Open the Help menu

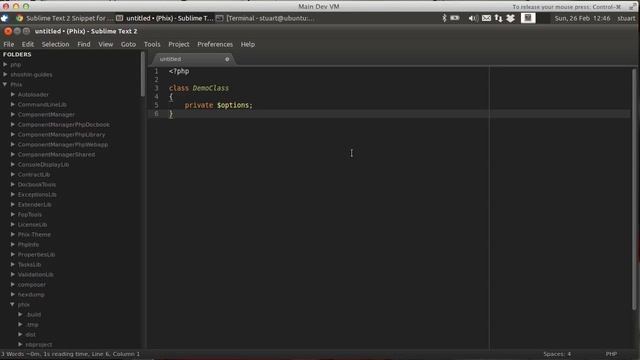click(247, 44)
